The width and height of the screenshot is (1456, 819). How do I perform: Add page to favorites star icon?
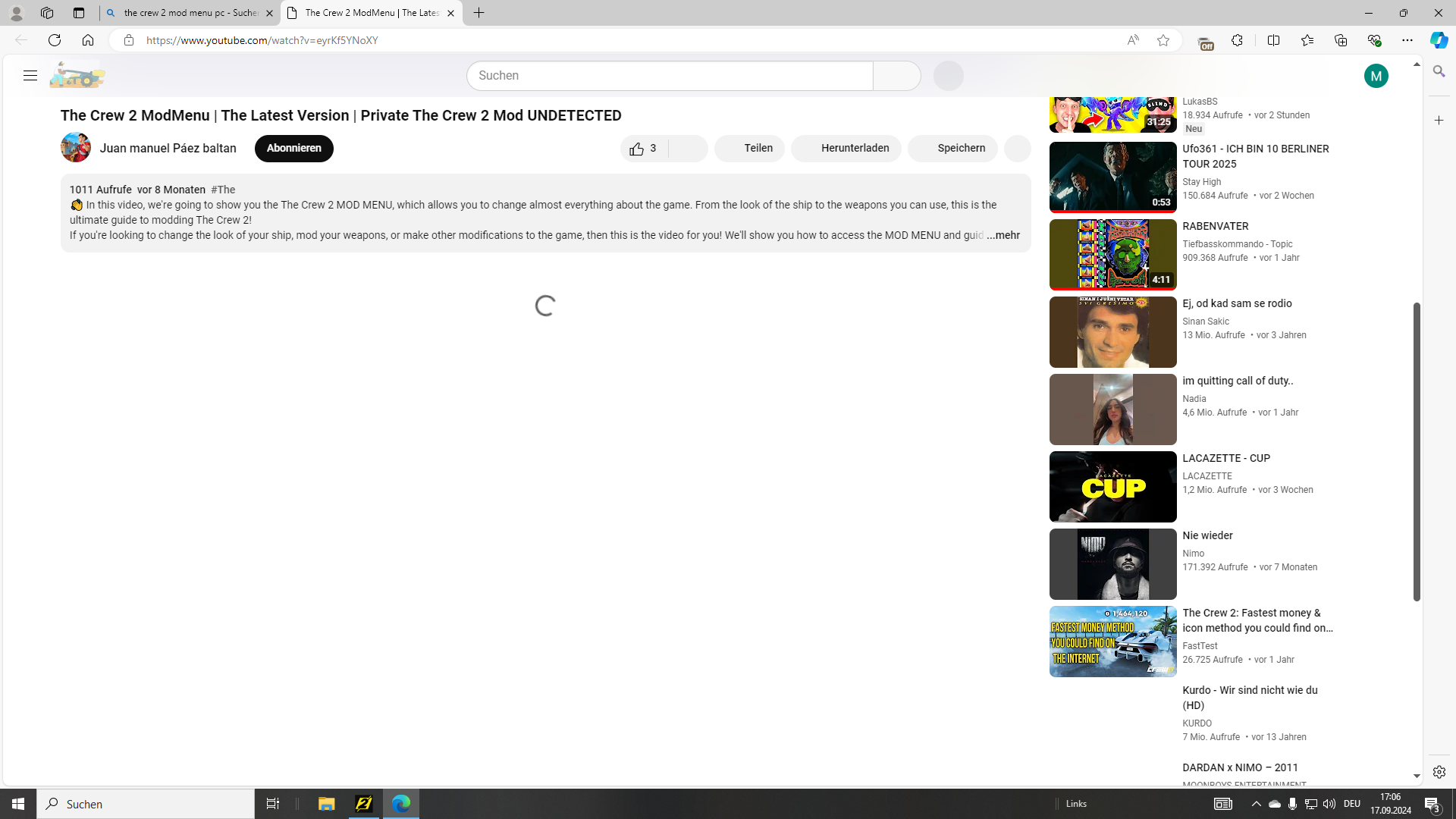pyautogui.click(x=1163, y=40)
